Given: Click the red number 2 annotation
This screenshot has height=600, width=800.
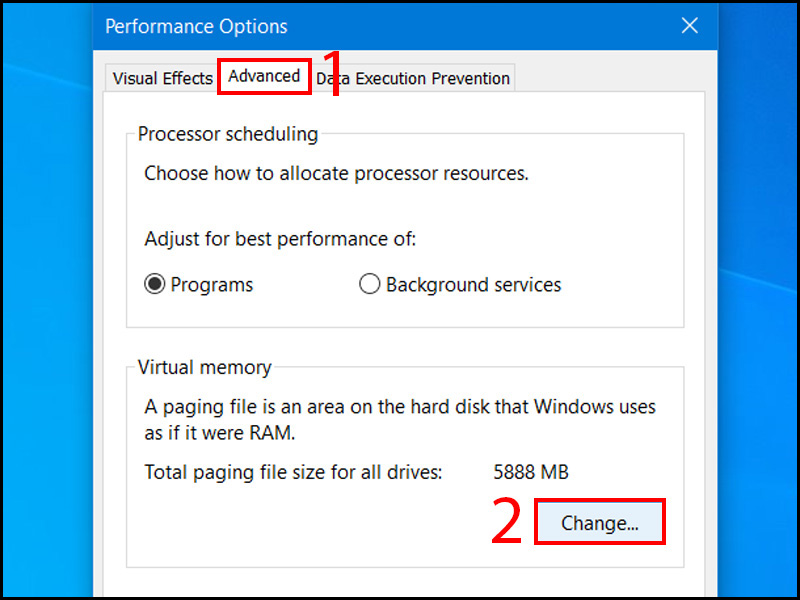Looking at the screenshot, I should click(x=507, y=522).
